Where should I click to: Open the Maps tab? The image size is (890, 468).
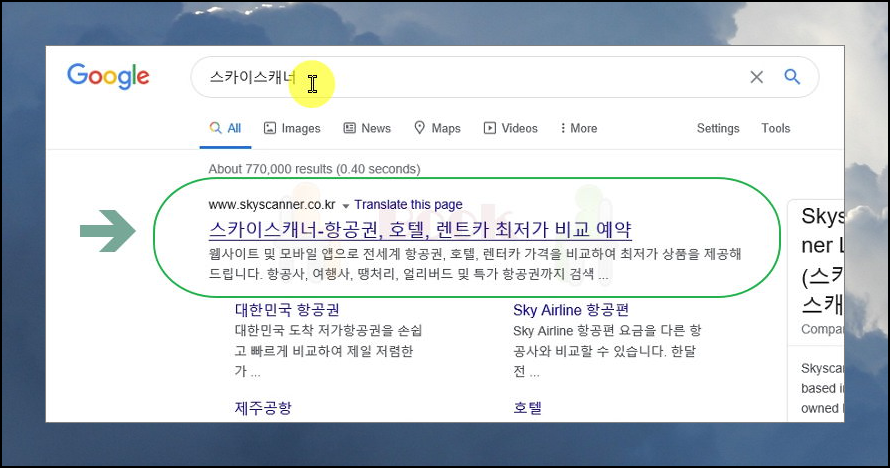click(437, 128)
